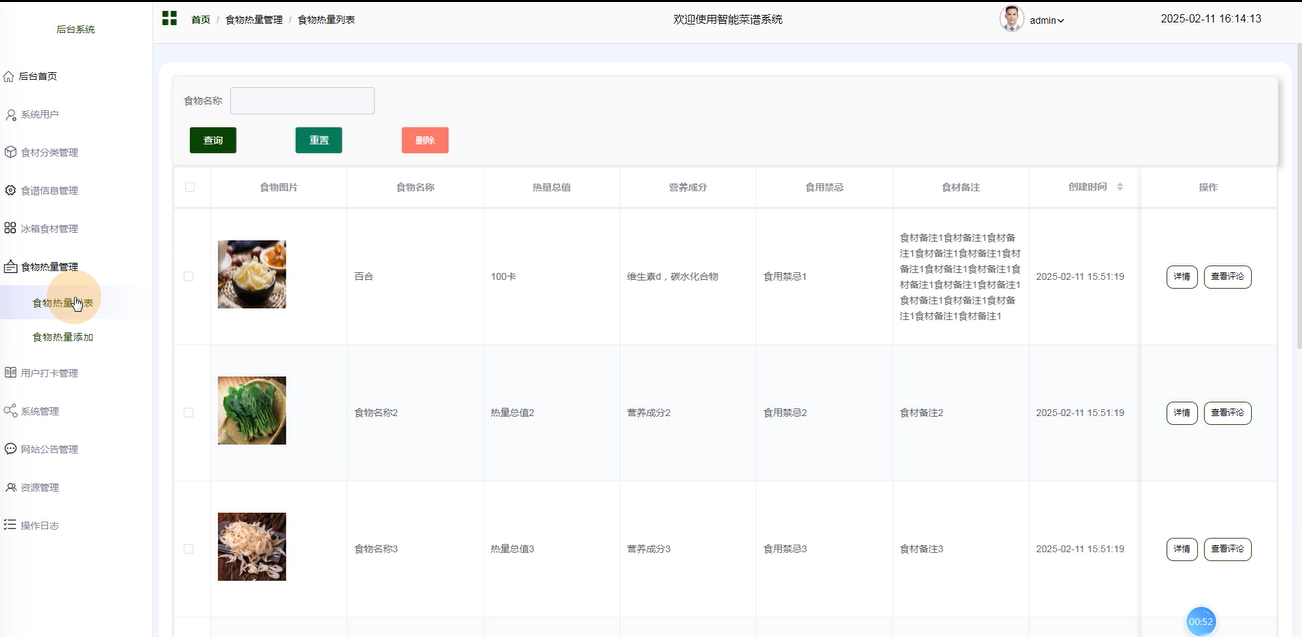Click the 冰箱食材管理 grid icon
1302x637 pixels.
10,228
